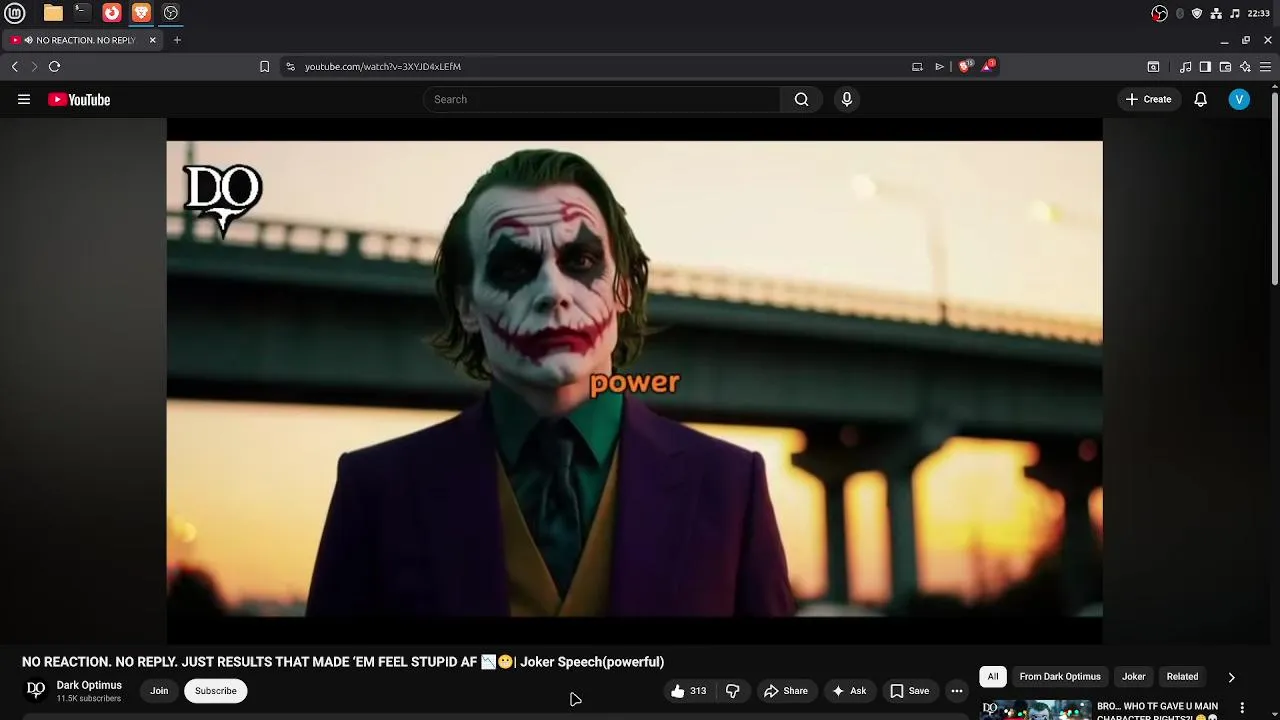Switch to the Brave browser panel icon
1280x720 pixels.
pyautogui.click(x=141, y=13)
